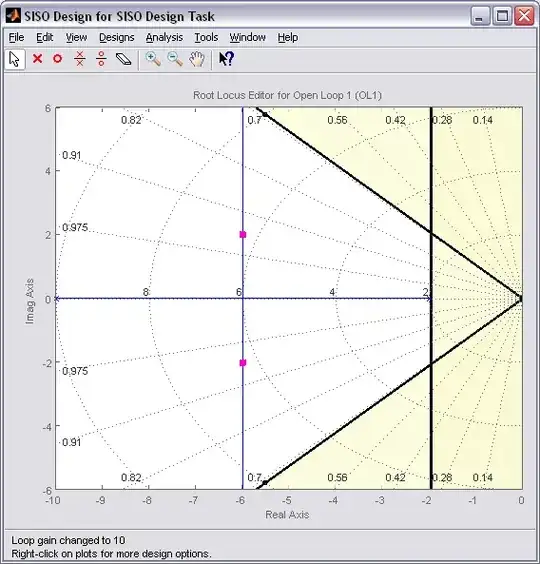The height and width of the screenshot is (564, 540).
Task: Open the File menu
Action: 16,37
